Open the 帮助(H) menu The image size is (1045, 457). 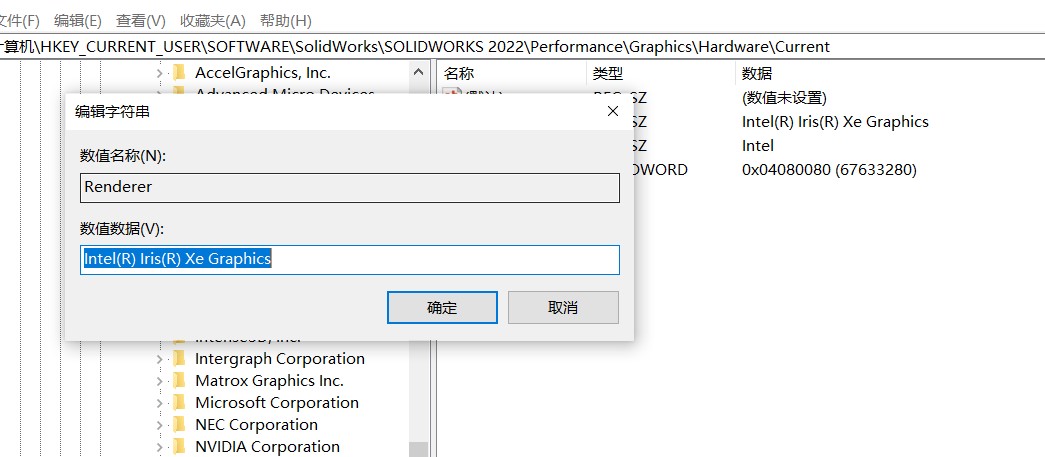click(x=285, y=21)
